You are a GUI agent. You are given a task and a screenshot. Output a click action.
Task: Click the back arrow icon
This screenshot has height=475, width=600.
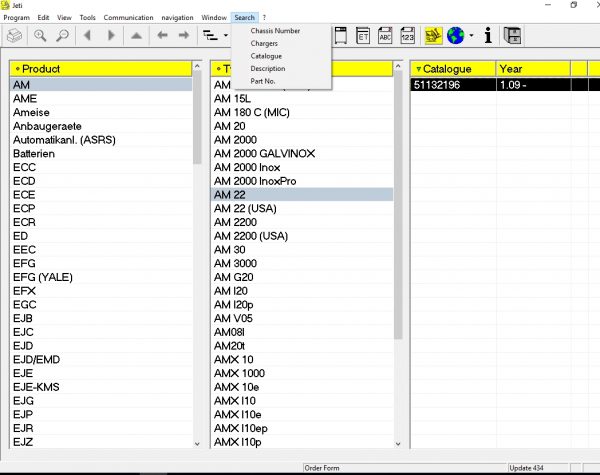click(x=162, y=36)
